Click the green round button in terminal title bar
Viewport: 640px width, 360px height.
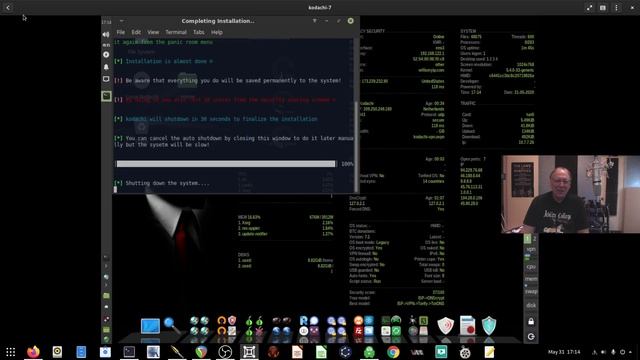(351, 21)
